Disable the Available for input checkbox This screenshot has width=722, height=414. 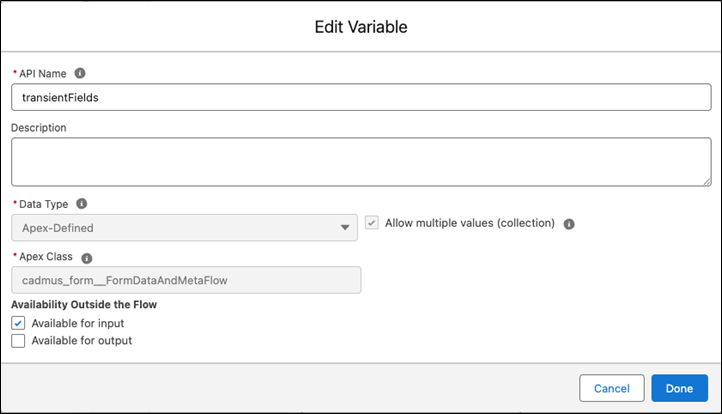click(18, 323)
